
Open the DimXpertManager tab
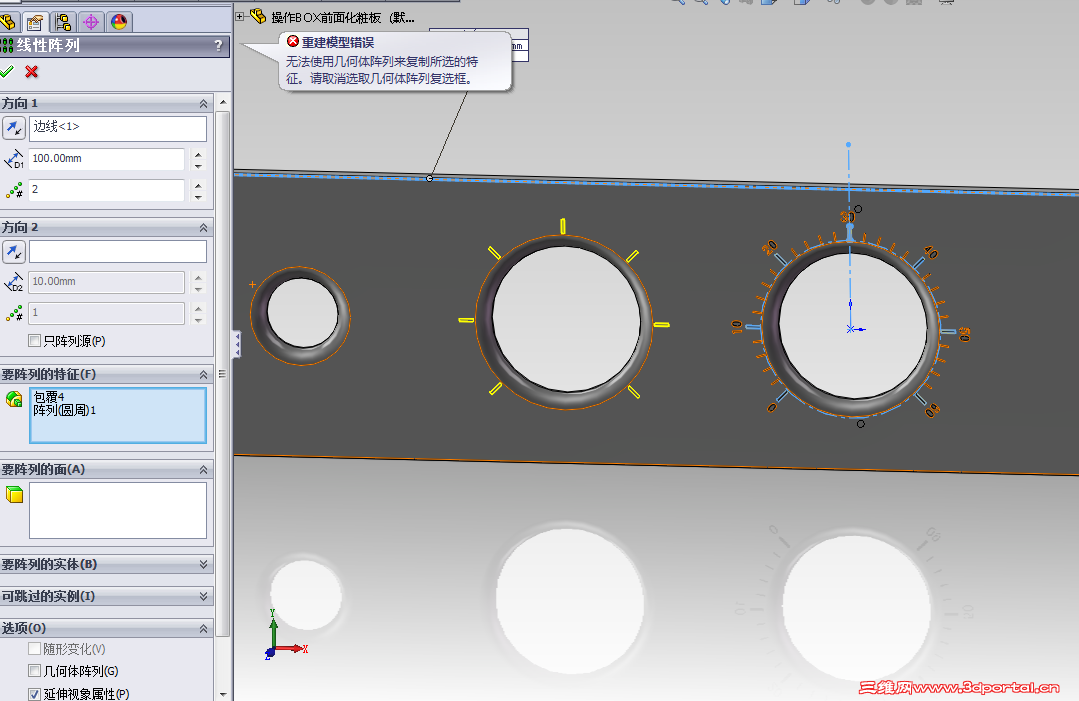[x=91, y=22]
